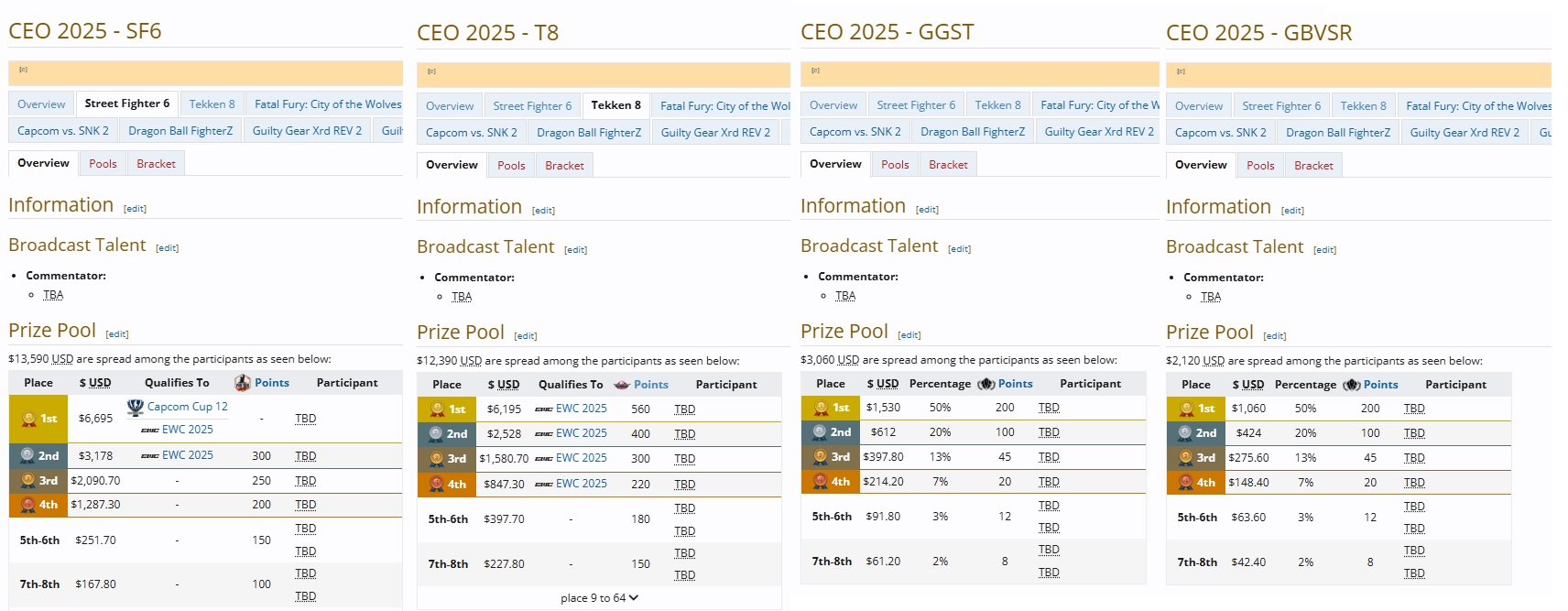1568x611 pixels.
Task: Click the $1,530 prize cell in GGST table
Action: click(884, 408)
